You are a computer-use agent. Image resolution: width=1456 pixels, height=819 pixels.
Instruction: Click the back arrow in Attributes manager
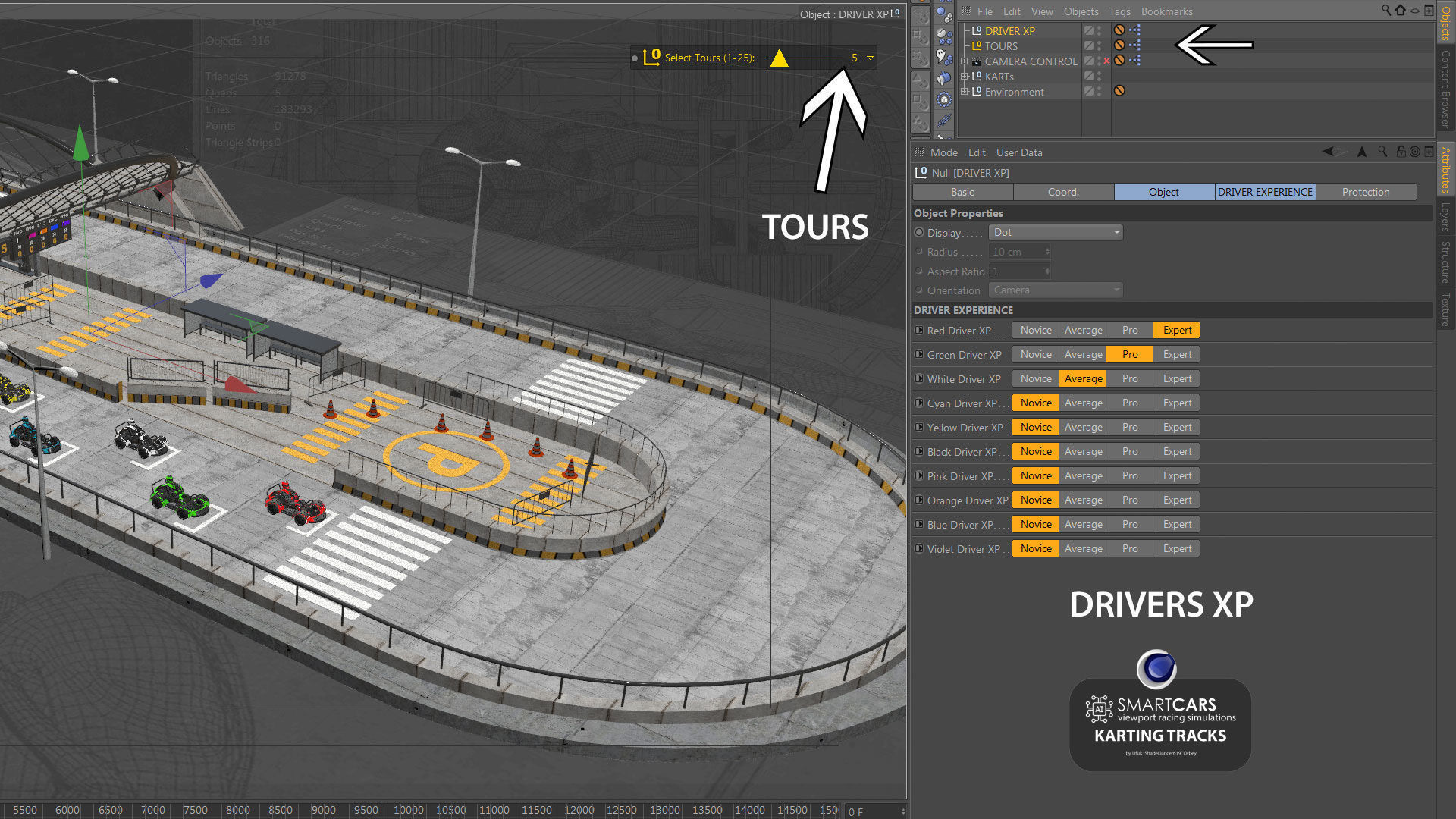(x=1328, y=152)
